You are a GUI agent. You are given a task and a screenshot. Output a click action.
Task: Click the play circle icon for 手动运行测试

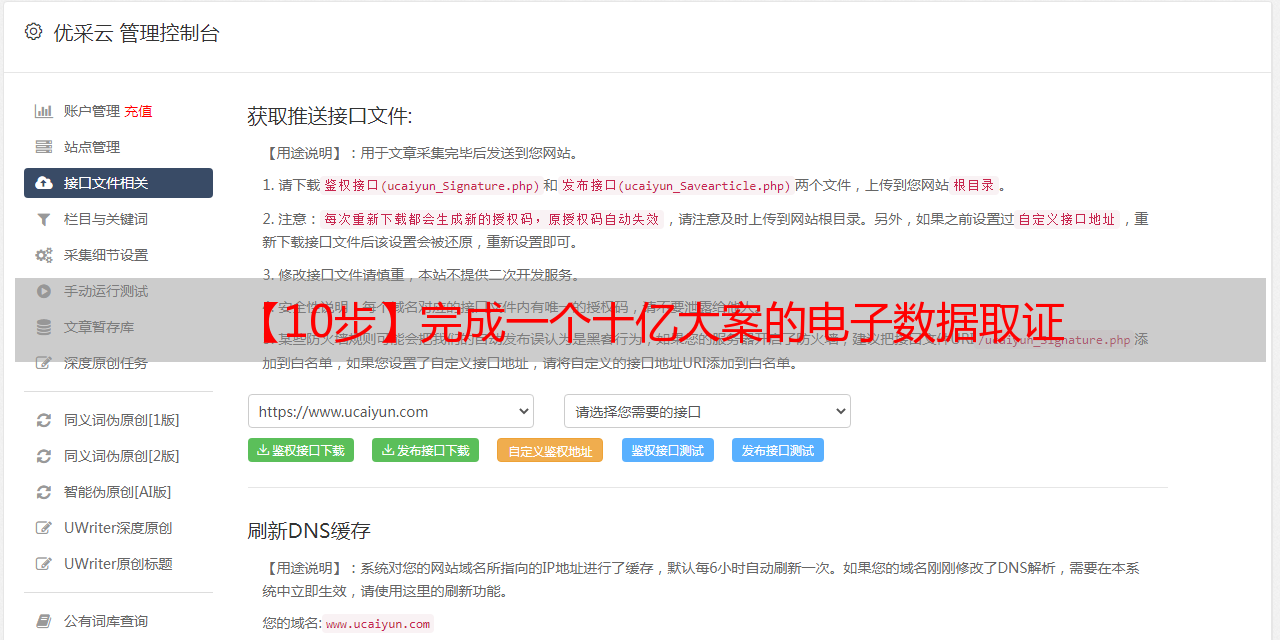click(x=44, y=291)
